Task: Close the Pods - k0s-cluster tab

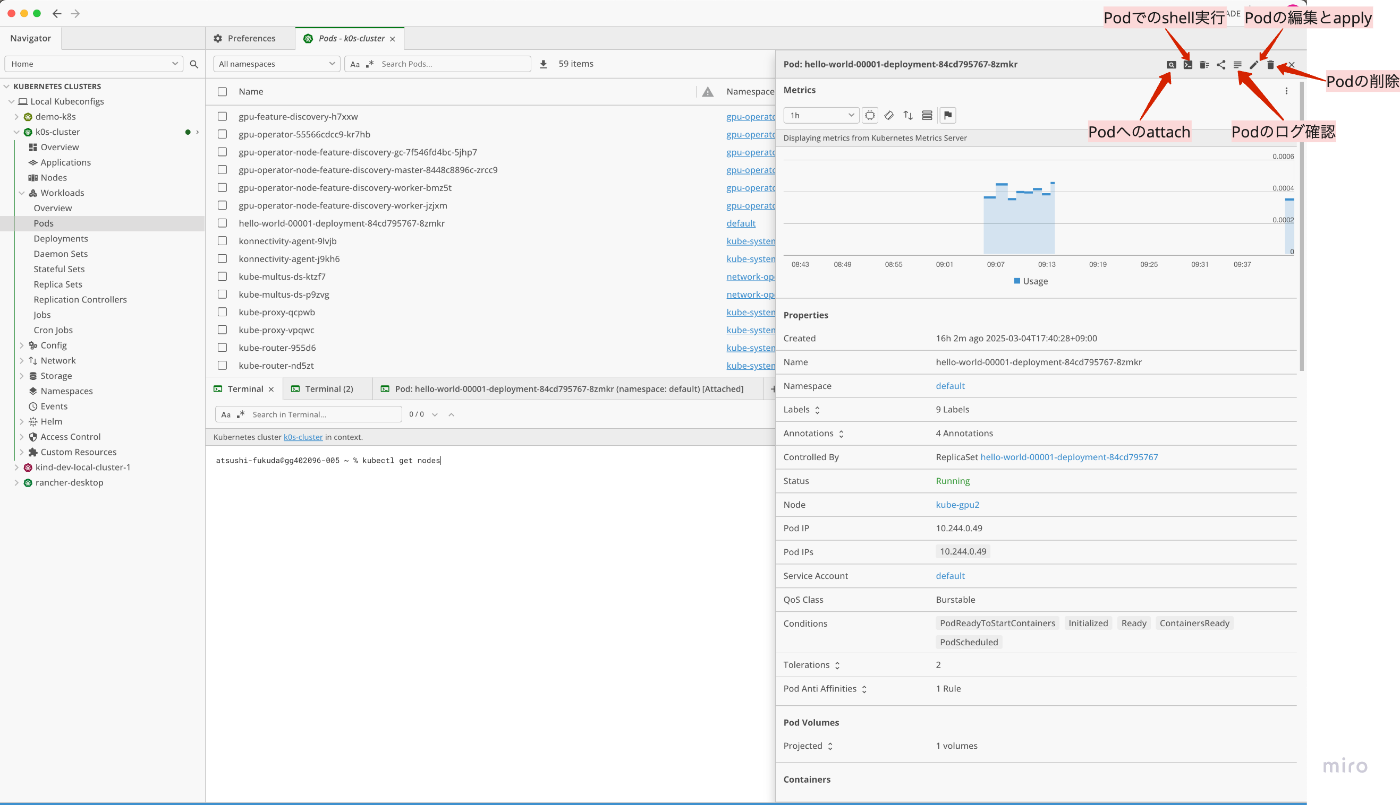Action: 393,39
